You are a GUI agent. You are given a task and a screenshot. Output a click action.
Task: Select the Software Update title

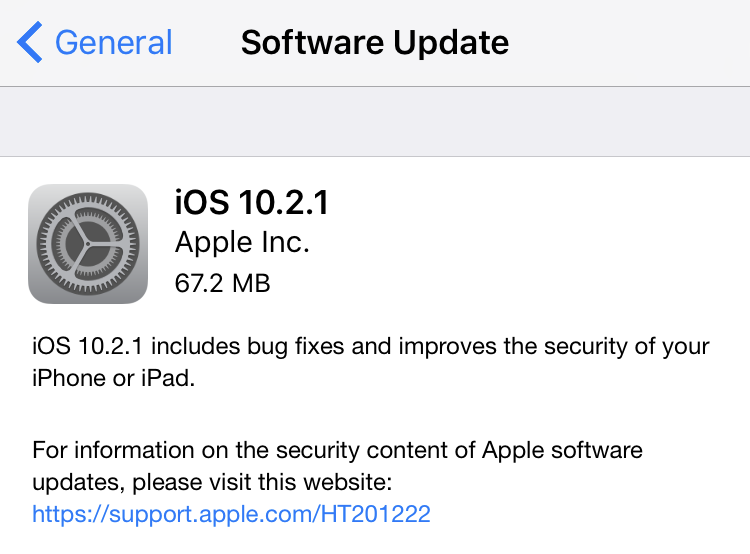[375, 43]
